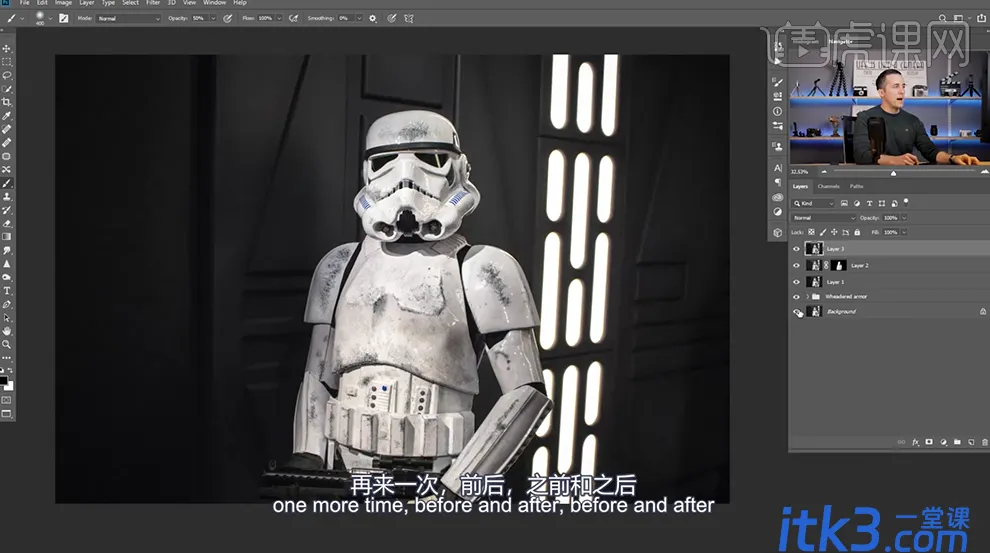This screenshot has height=553, width=990.
Task: Click the layer Opacity 100% field
Action: [x=890, y=218]
